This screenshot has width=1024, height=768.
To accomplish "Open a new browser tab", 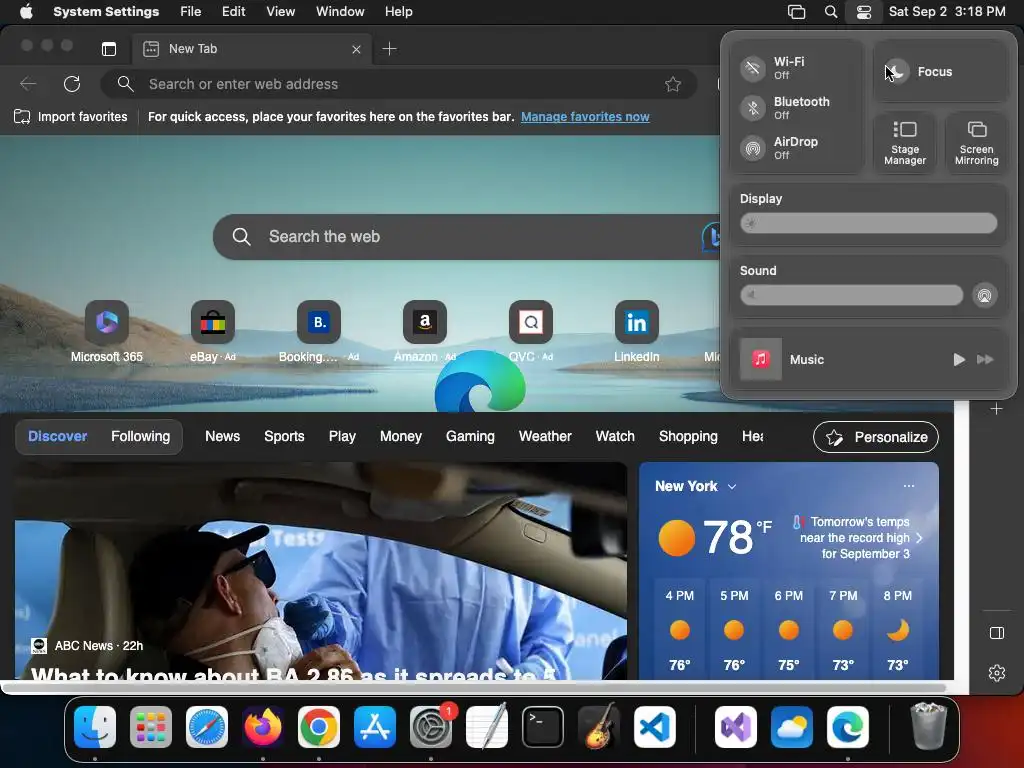I will coord(389,49).
